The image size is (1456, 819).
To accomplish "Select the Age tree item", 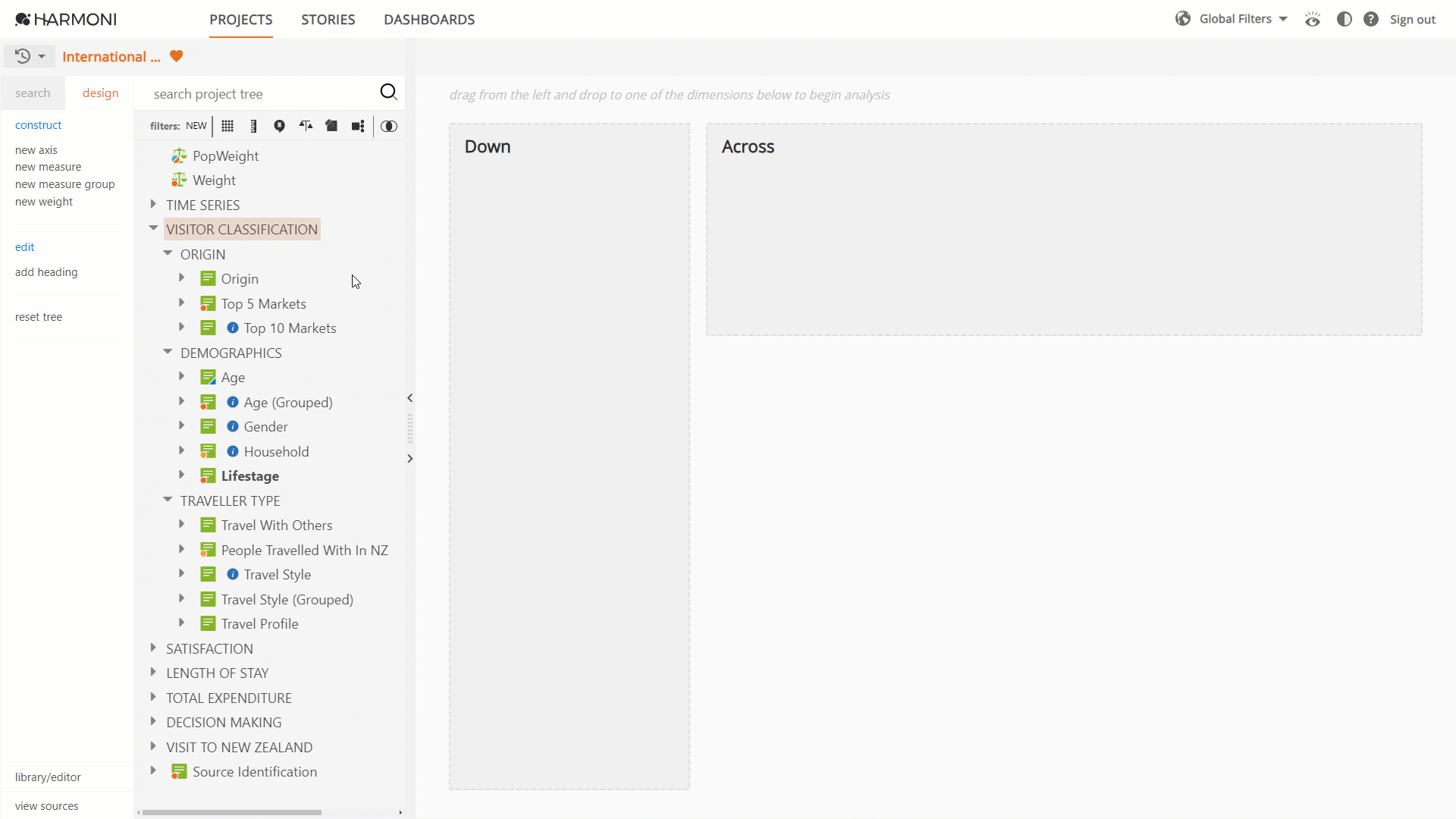I will (233, 378).
